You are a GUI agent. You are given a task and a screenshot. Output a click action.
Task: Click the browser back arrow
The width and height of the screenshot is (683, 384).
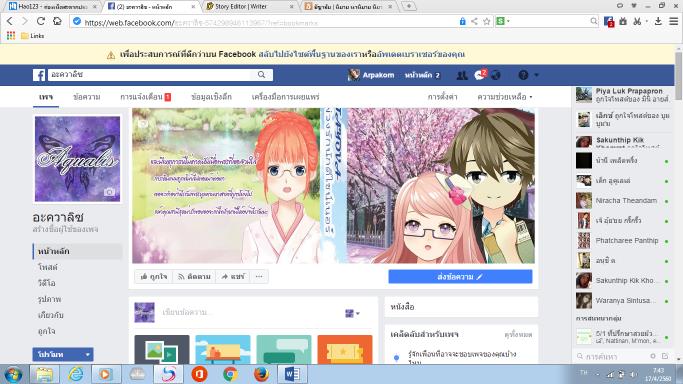click(x=10, y=21)
